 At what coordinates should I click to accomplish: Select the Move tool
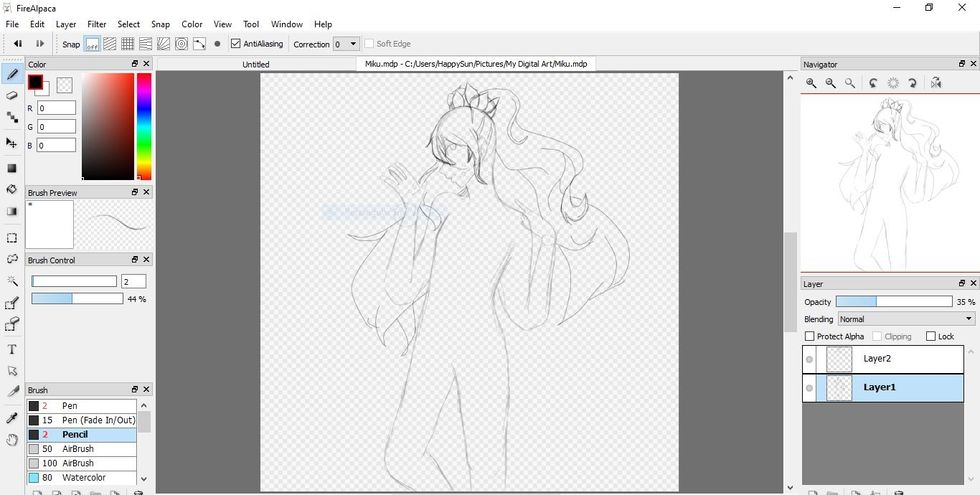[12, 142]
